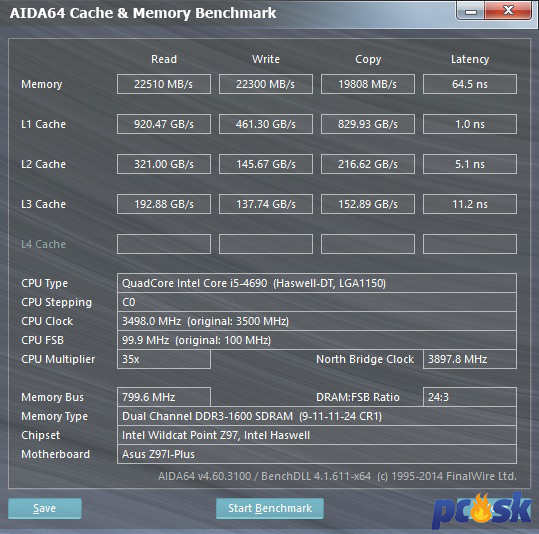The image size is (539, 534).
Task: Click the CPU Type field Core i5-4690
Action: click(317, 283)
